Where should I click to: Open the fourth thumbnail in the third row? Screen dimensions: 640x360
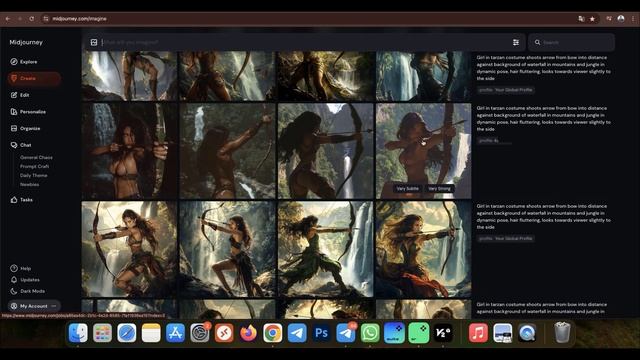[x=423, y=249]
